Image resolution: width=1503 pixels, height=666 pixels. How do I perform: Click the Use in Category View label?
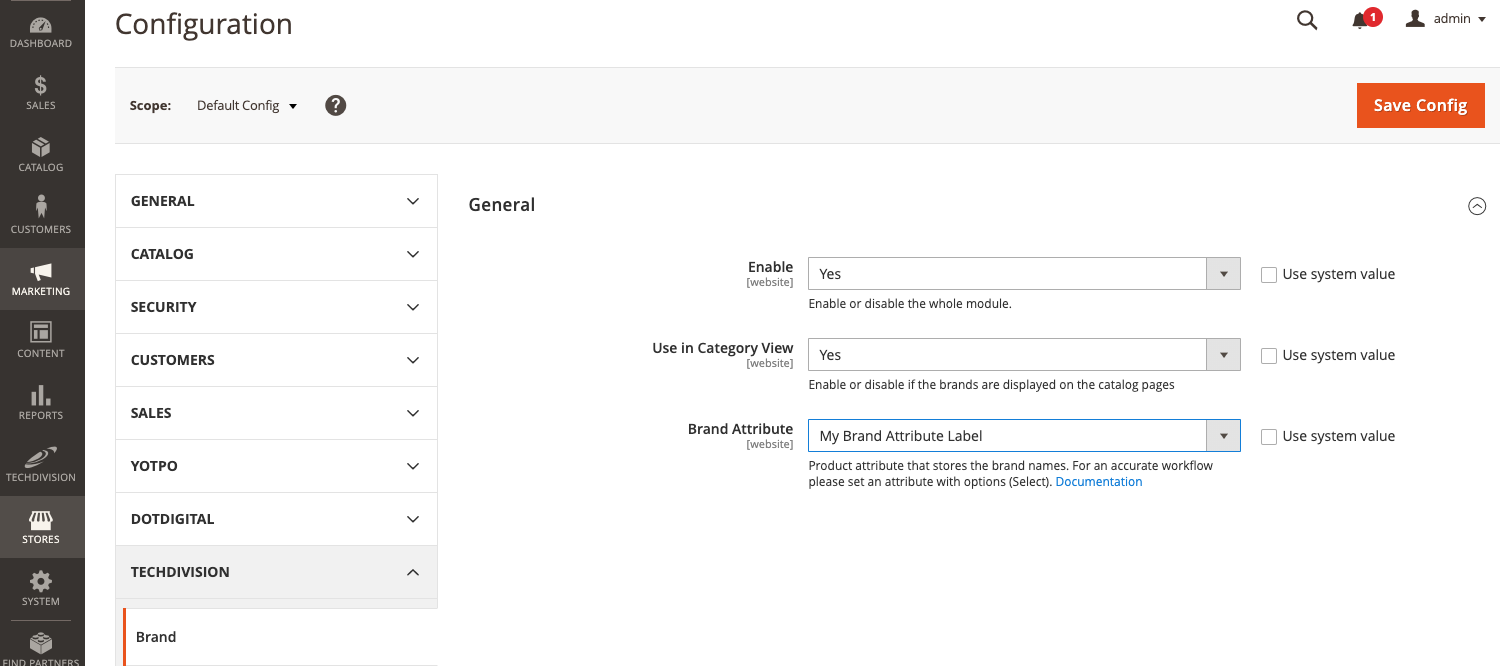click(x=722, y=348)
